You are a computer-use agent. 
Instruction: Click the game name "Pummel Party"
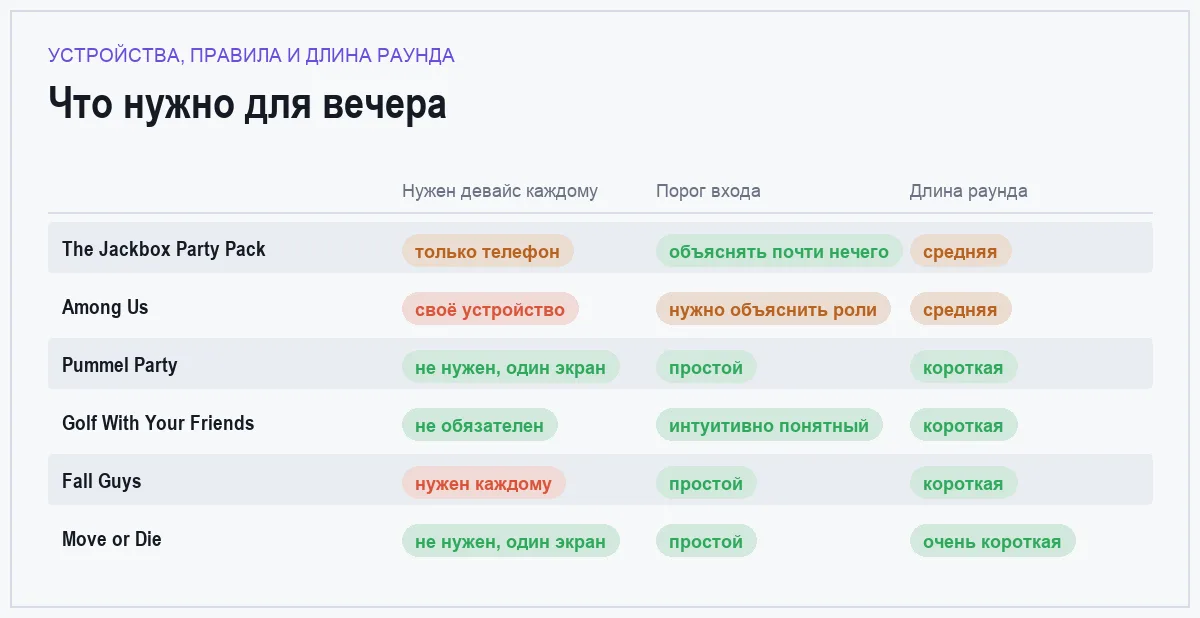120,365
